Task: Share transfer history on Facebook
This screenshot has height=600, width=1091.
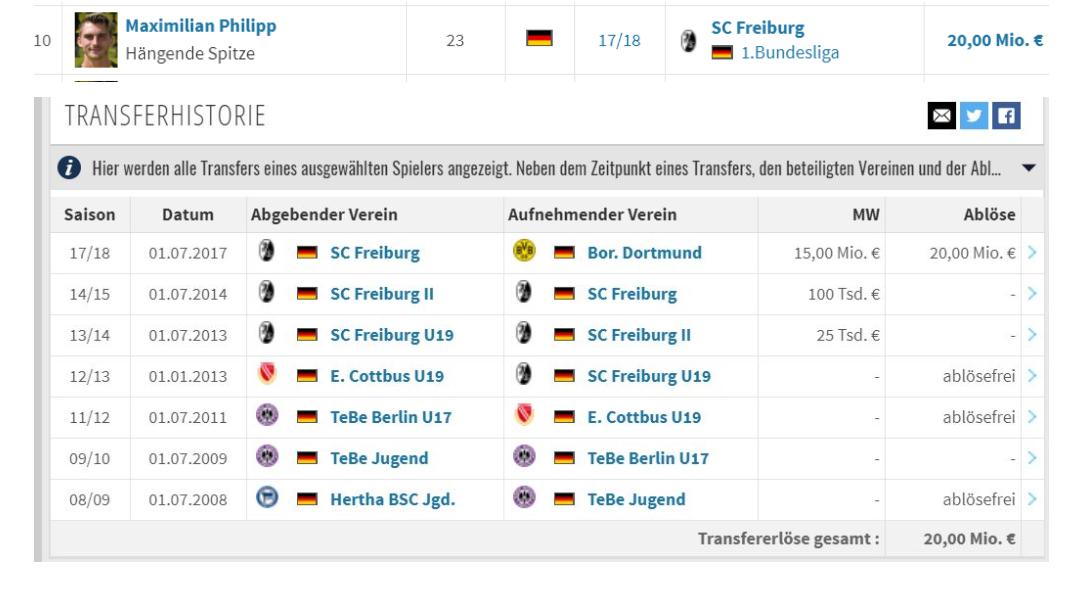Action: coord(1006,116)
